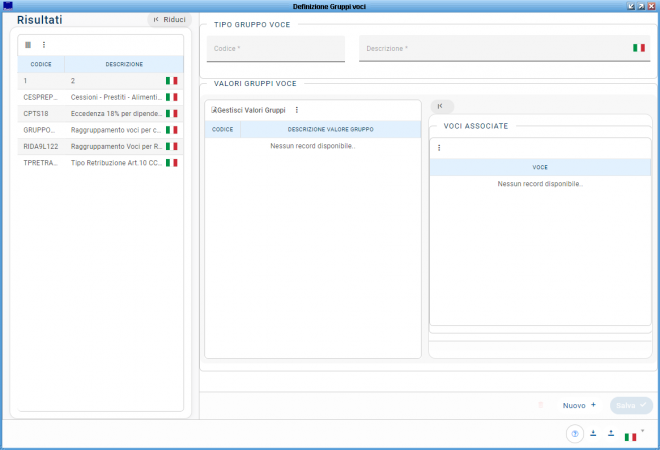660x450 pixels.
Task: Click the Salva button
Action: 631,405
